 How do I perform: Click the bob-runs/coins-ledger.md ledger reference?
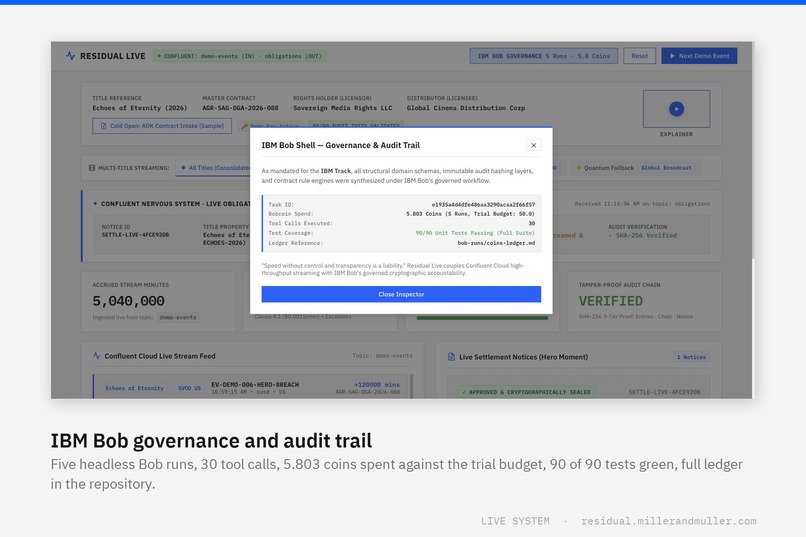[x=496, y=243]
